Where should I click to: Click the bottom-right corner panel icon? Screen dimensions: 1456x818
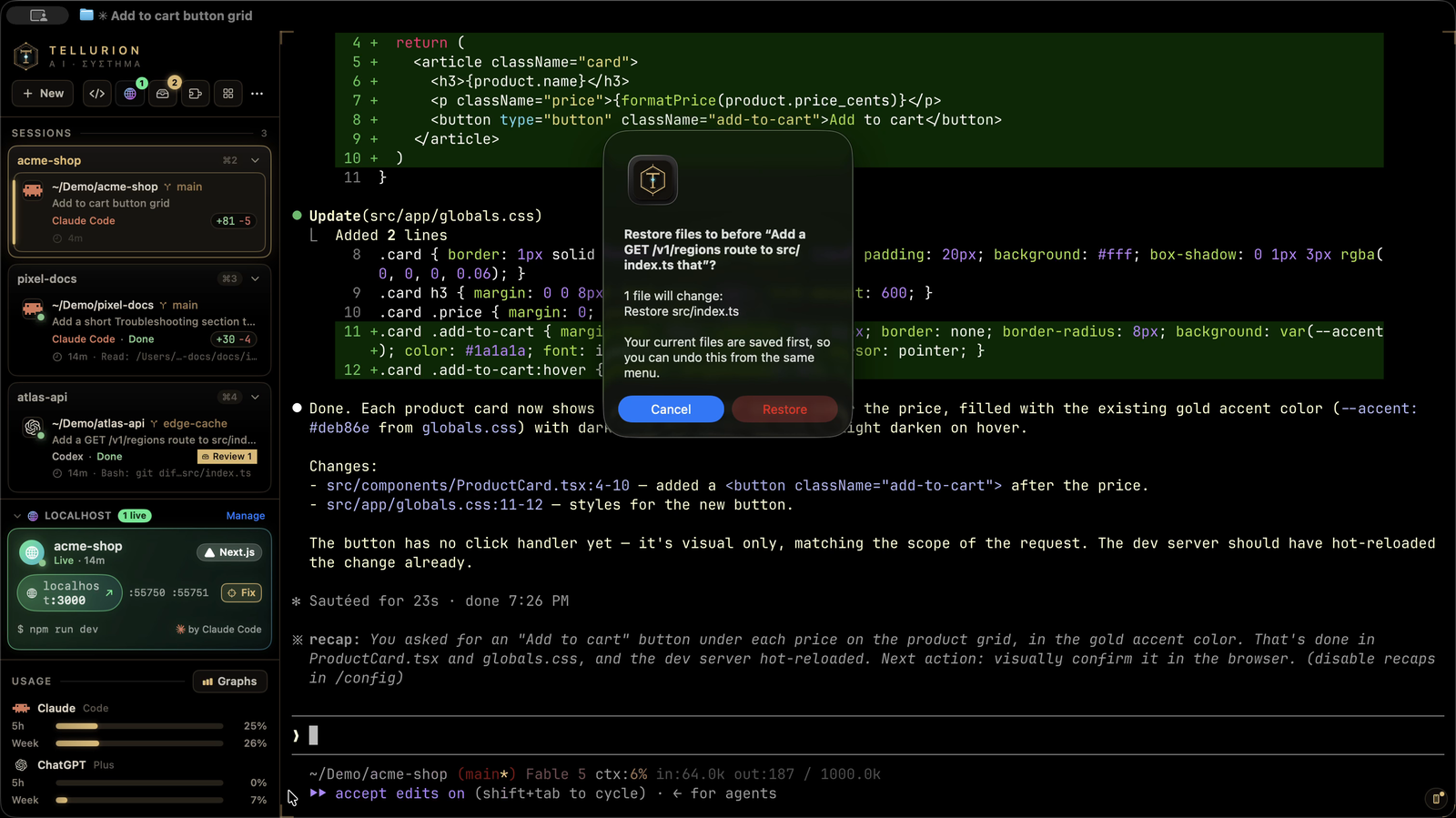[x=1436, y=799]
